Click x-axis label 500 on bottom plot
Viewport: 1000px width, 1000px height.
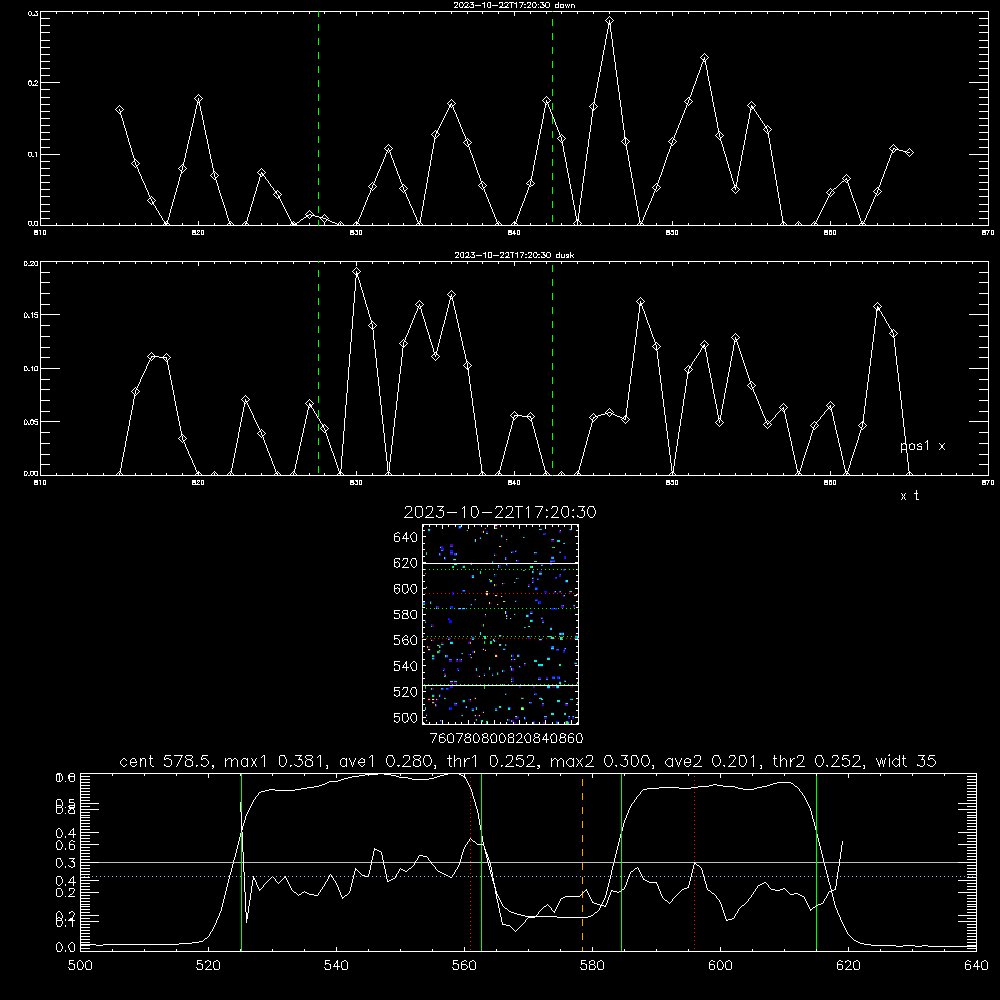click(80, 966)
